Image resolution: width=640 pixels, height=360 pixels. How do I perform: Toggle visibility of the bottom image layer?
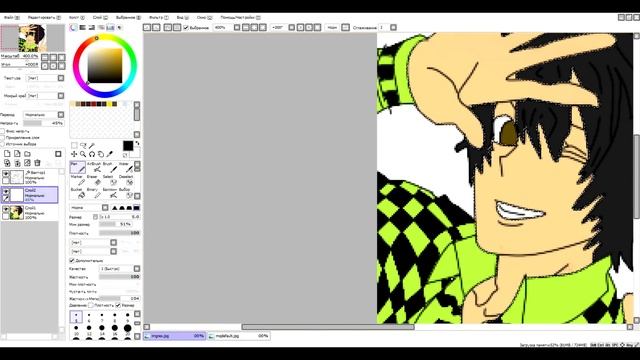[x=6, y=209]
